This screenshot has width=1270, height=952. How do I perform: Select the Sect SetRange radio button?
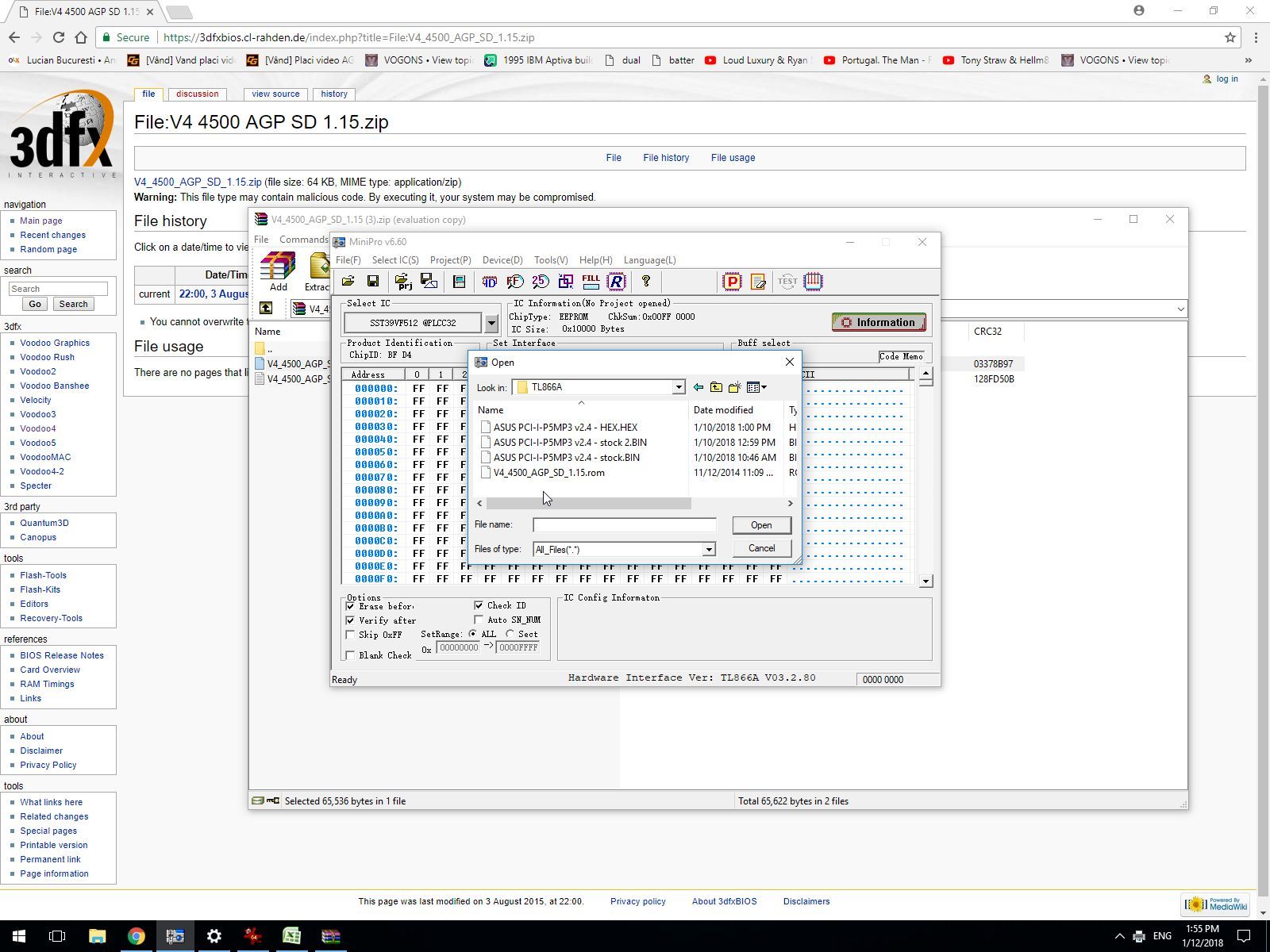coord(510,634)
